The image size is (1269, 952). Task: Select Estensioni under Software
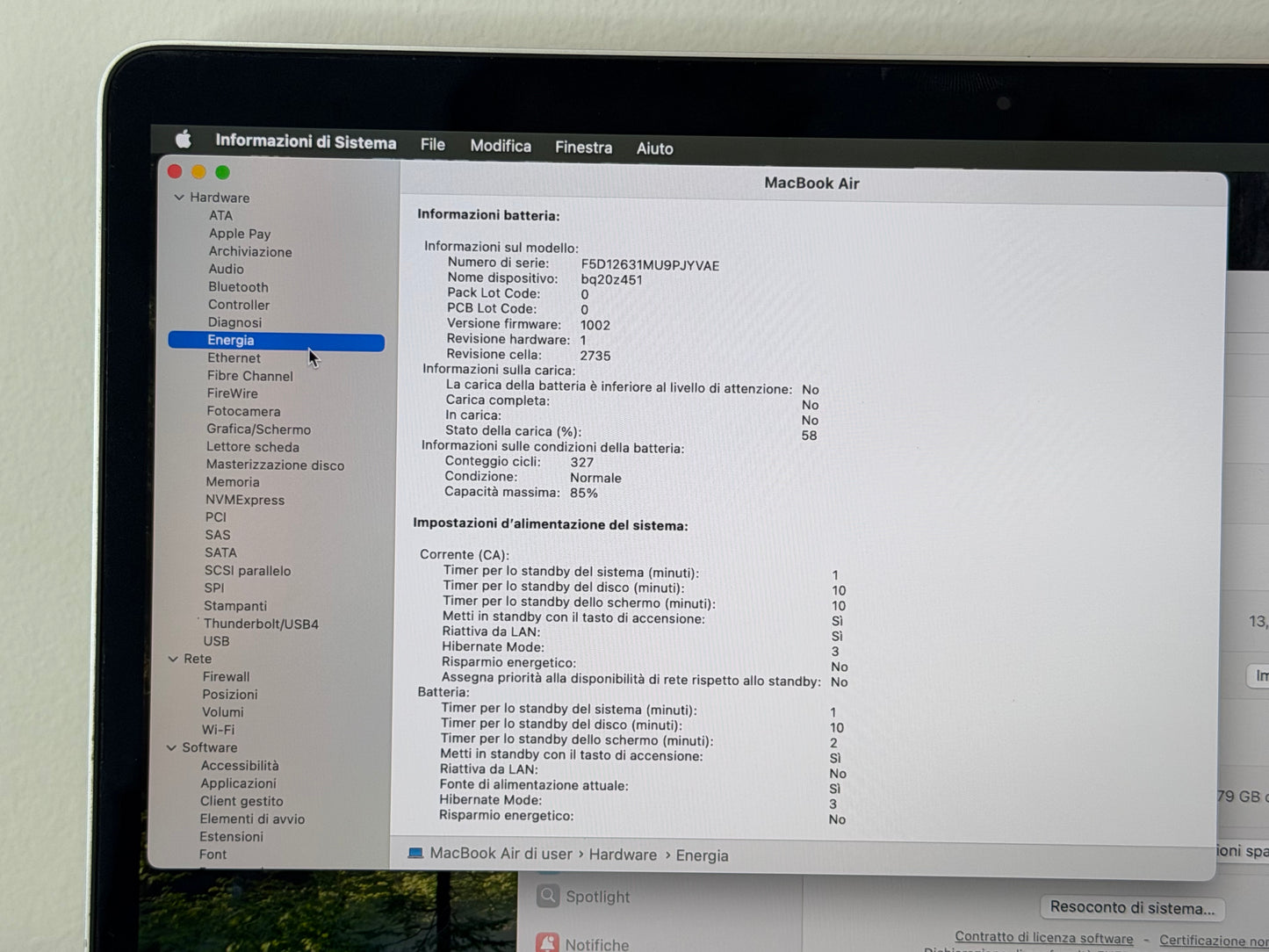pos(231,837)
